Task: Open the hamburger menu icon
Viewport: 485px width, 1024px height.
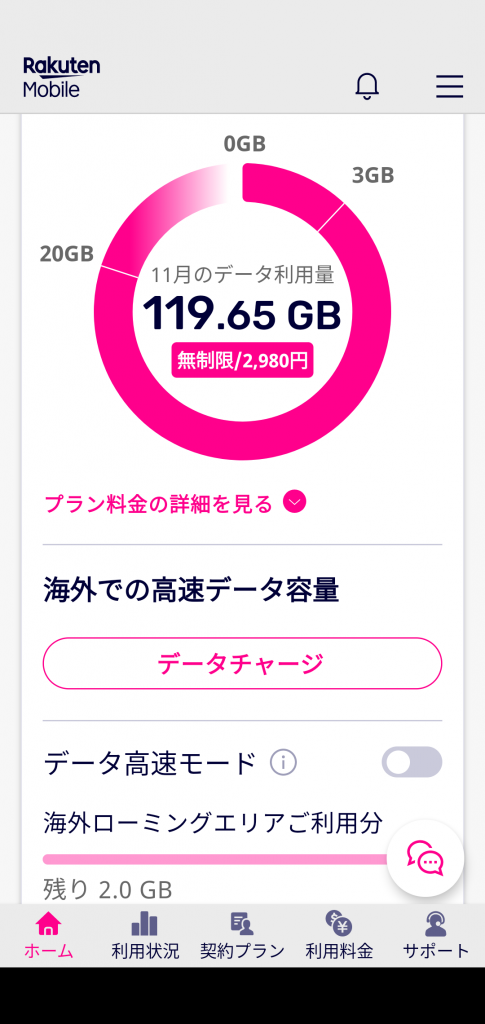Action: (x=450, y=86)
